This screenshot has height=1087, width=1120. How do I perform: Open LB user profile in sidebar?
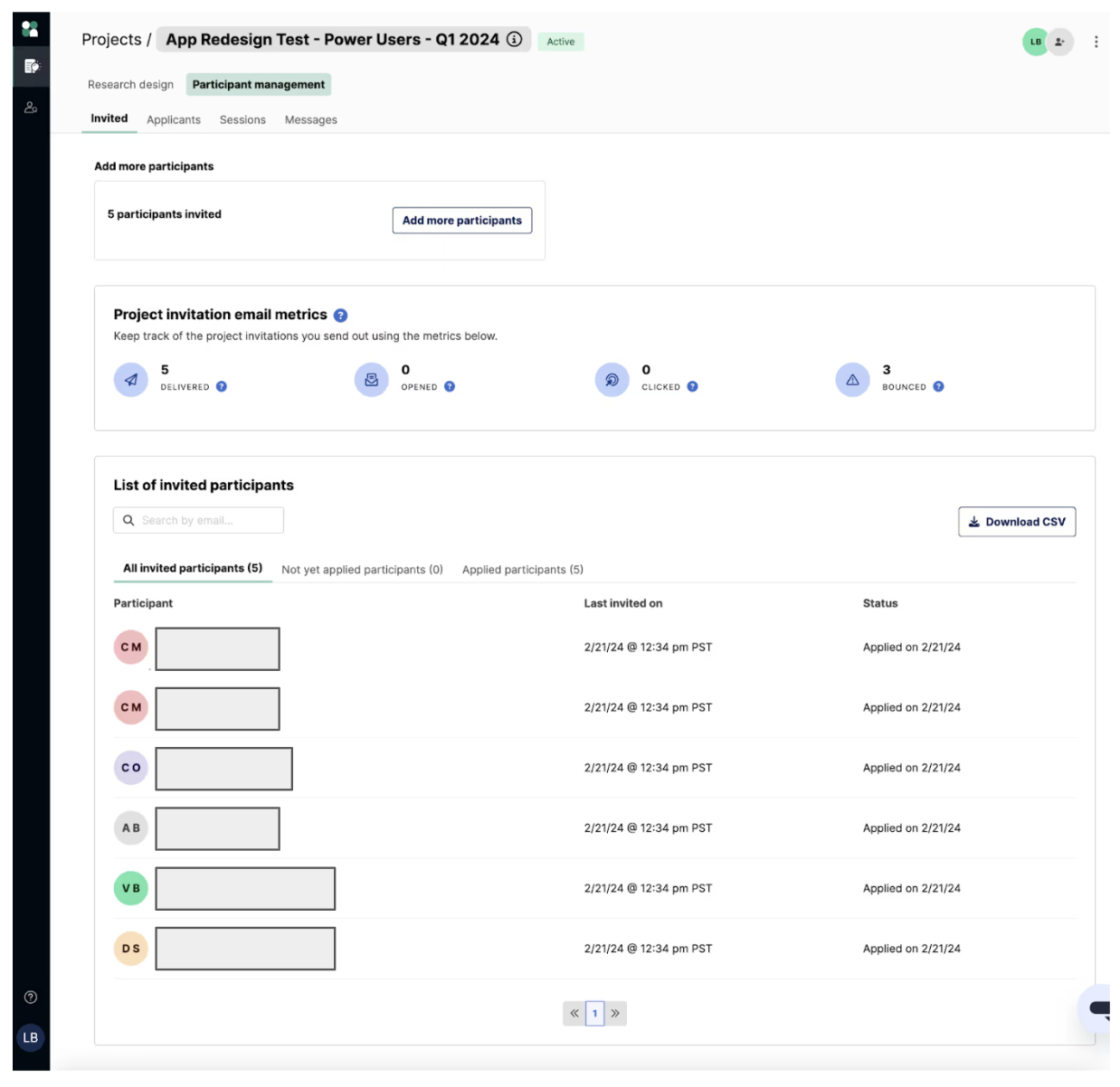(x=31, y=1037)
